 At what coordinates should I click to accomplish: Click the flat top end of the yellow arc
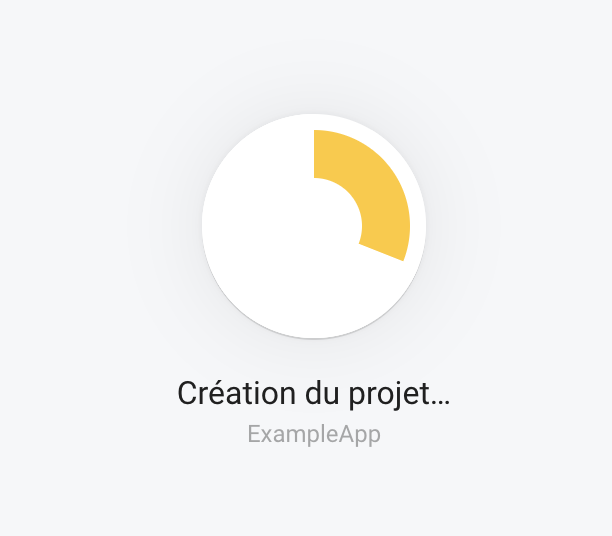[315, 154]
